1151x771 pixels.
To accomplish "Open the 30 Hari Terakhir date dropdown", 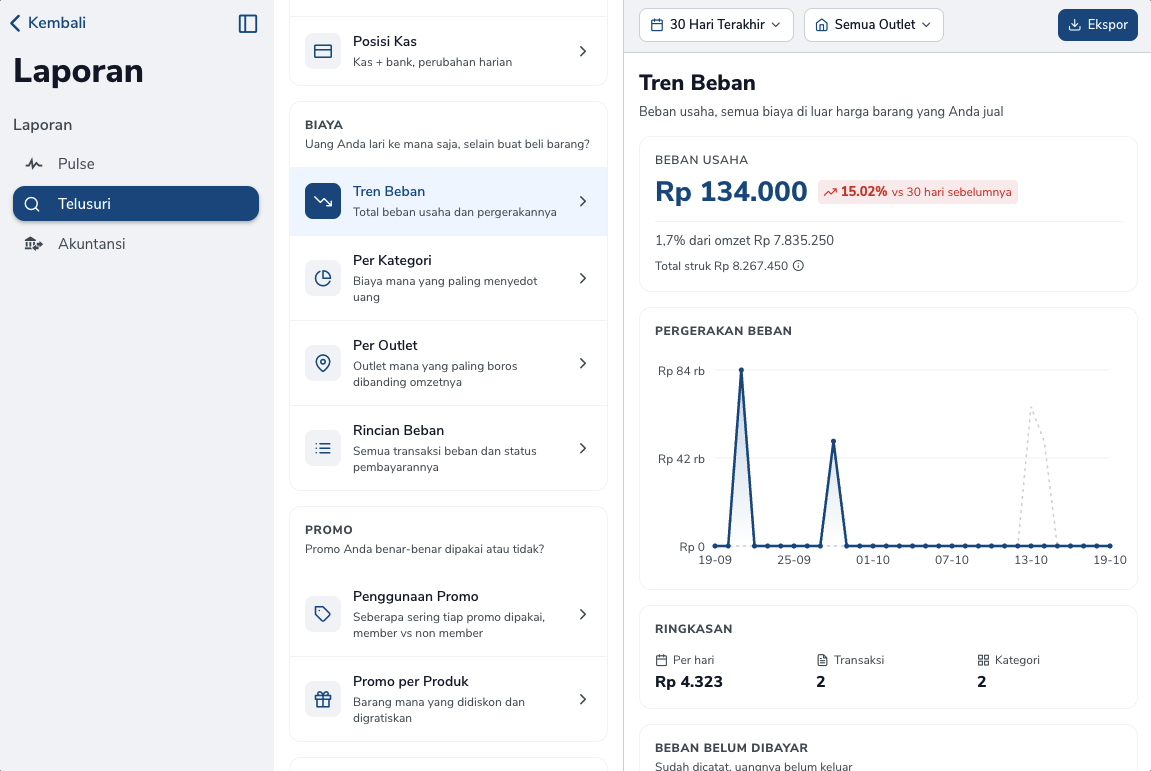I will pos(716,25).
